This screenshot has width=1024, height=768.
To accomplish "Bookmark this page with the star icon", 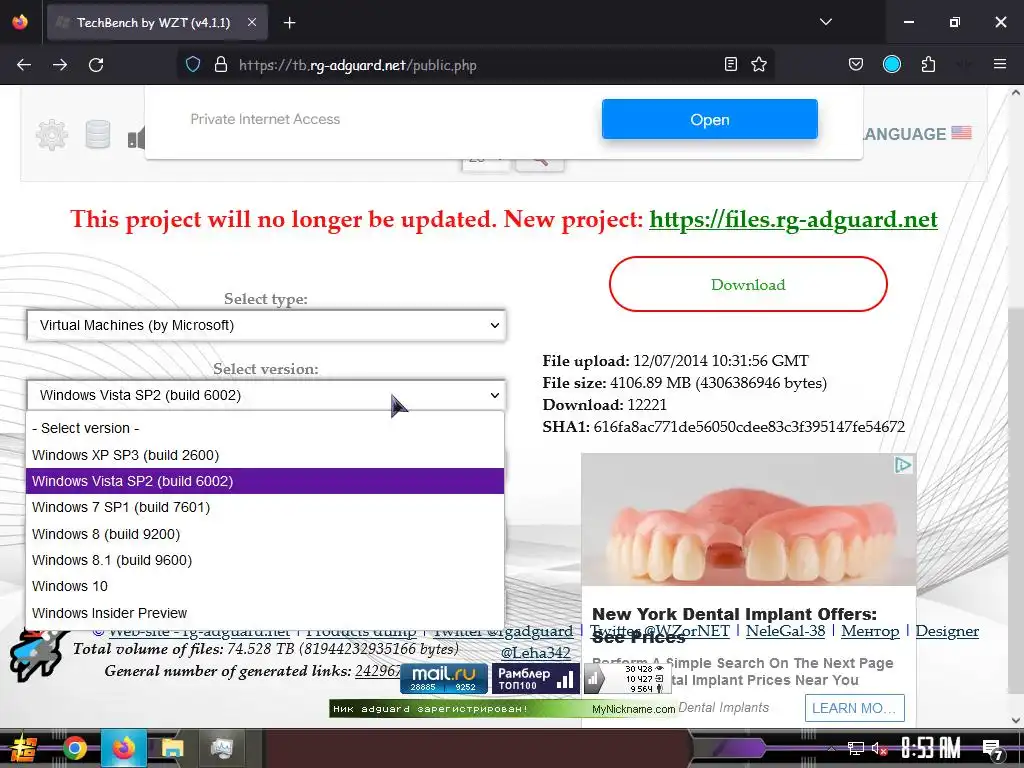I will (759, 64).
